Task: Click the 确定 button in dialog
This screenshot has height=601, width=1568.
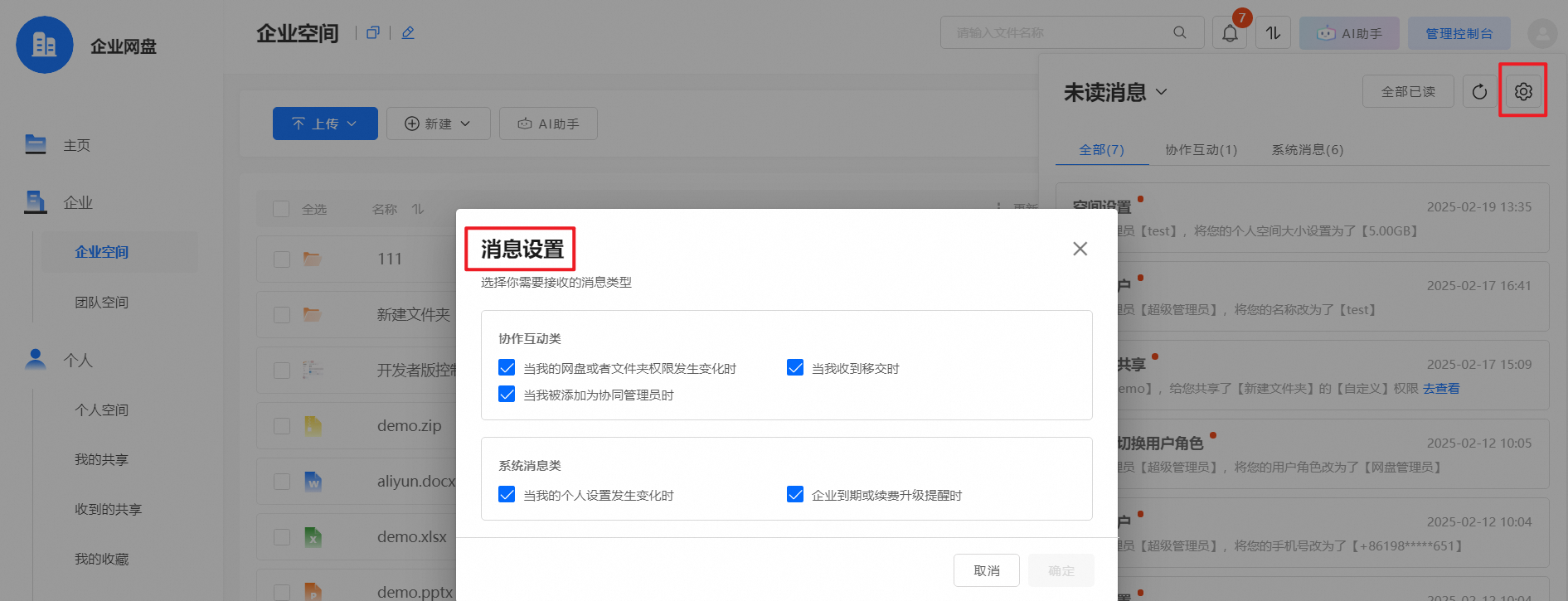Action: click(1061, 570)
